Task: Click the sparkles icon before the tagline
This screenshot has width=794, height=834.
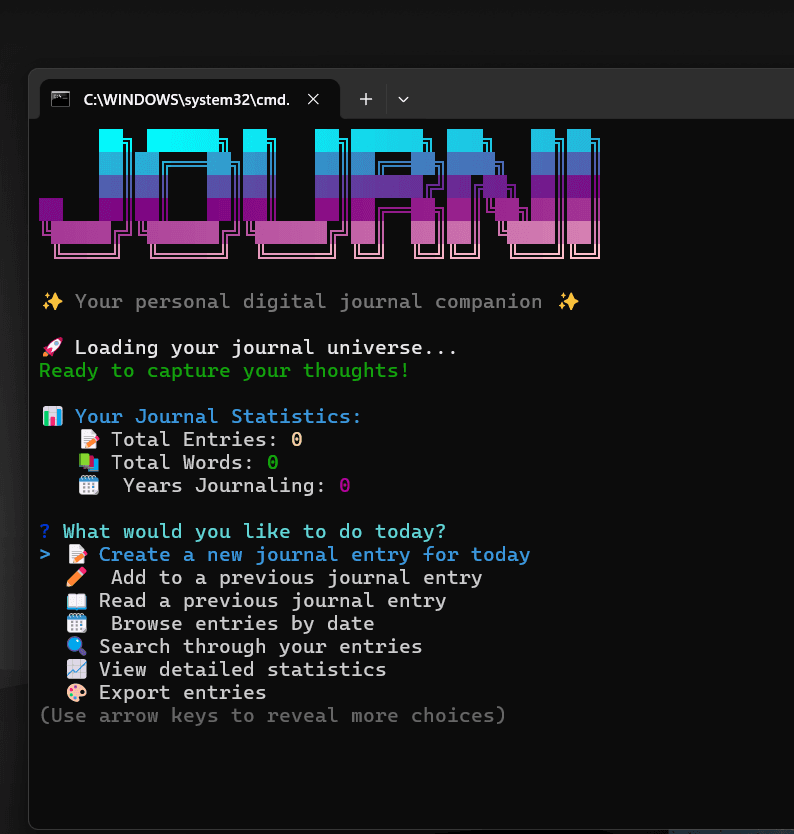Action: 53,302
